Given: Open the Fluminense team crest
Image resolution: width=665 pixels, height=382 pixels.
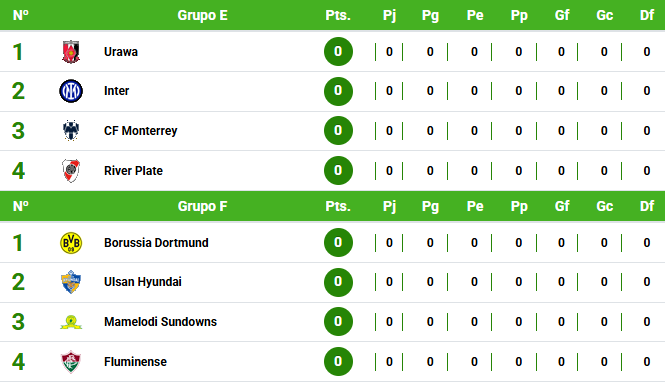Looking at the screenshot, I should pos(71,362).
